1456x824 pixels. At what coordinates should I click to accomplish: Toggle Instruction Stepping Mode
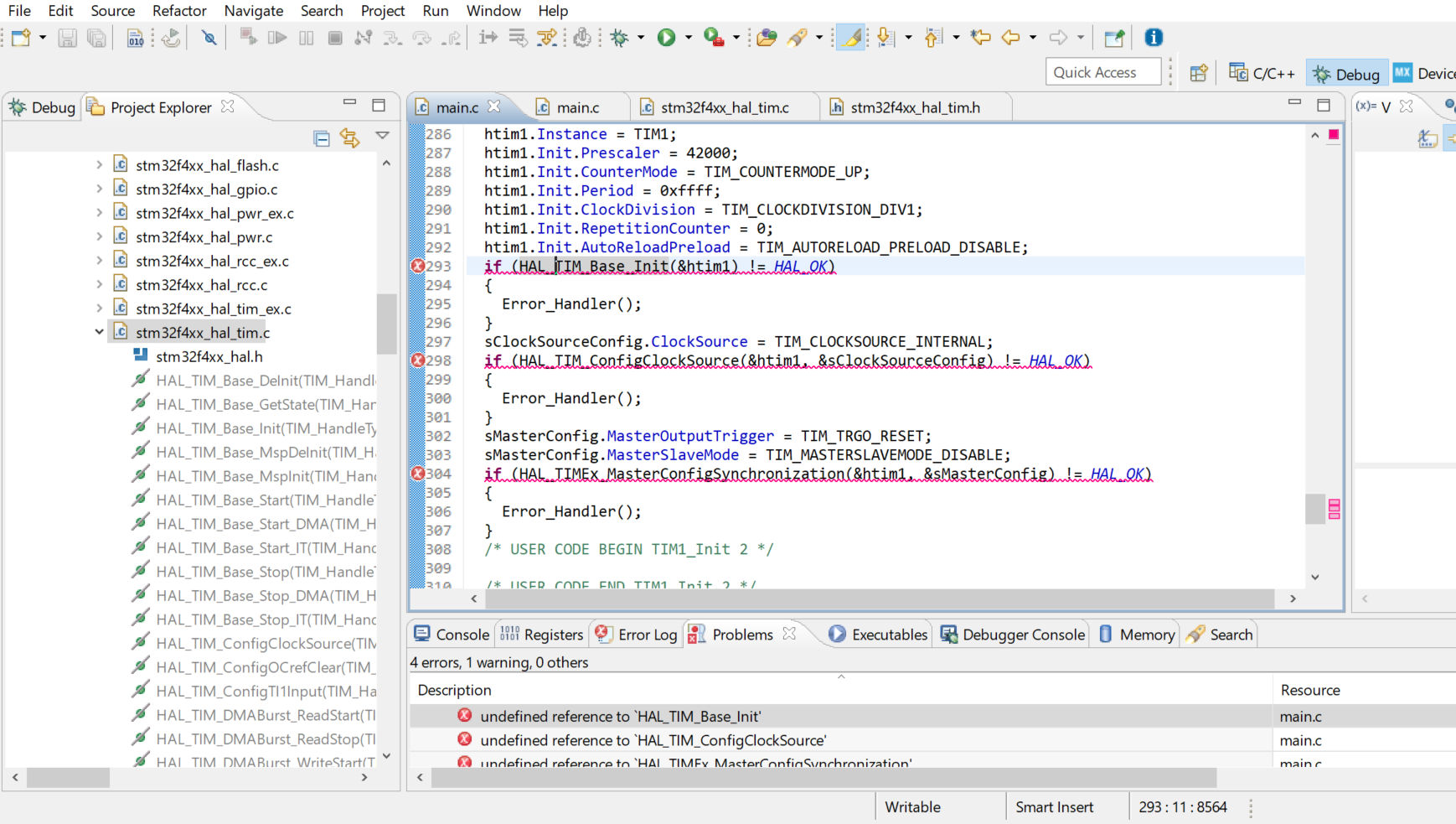pyautogui.click(x=488, y=38)
